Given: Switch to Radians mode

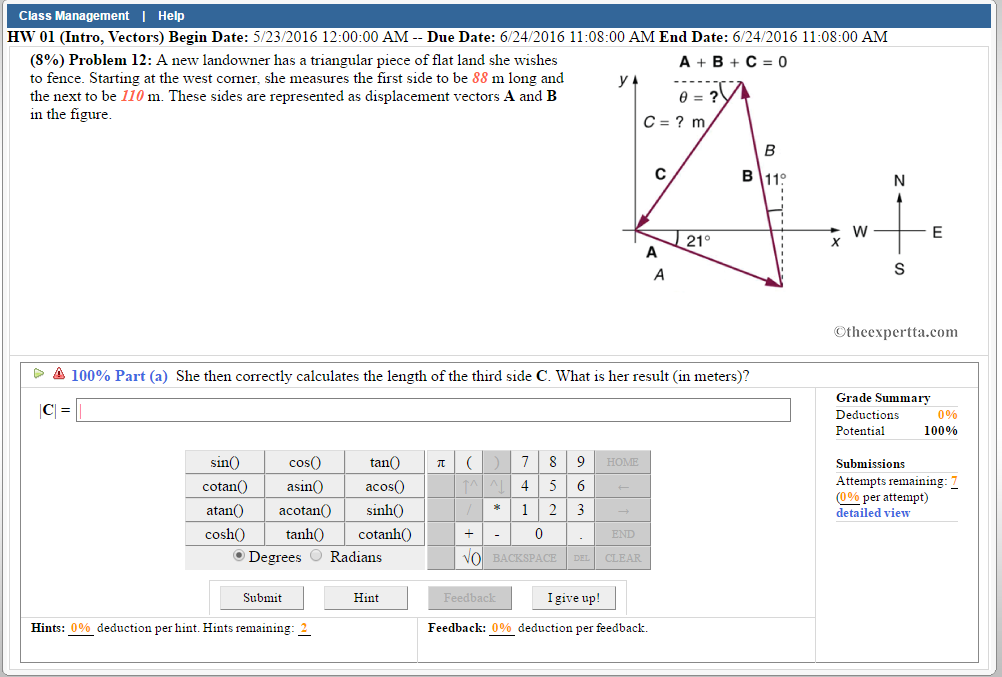Looking at the screenshot, I should [315, 556].
